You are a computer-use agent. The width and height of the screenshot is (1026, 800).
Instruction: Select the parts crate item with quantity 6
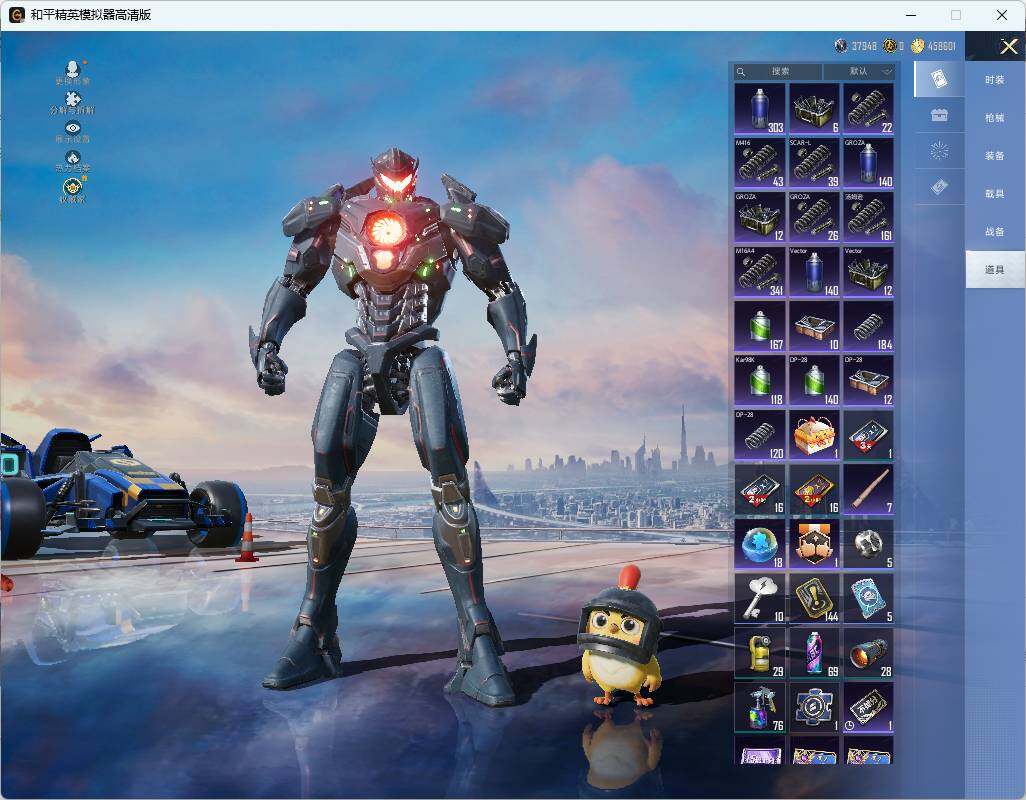pos(814,109)
